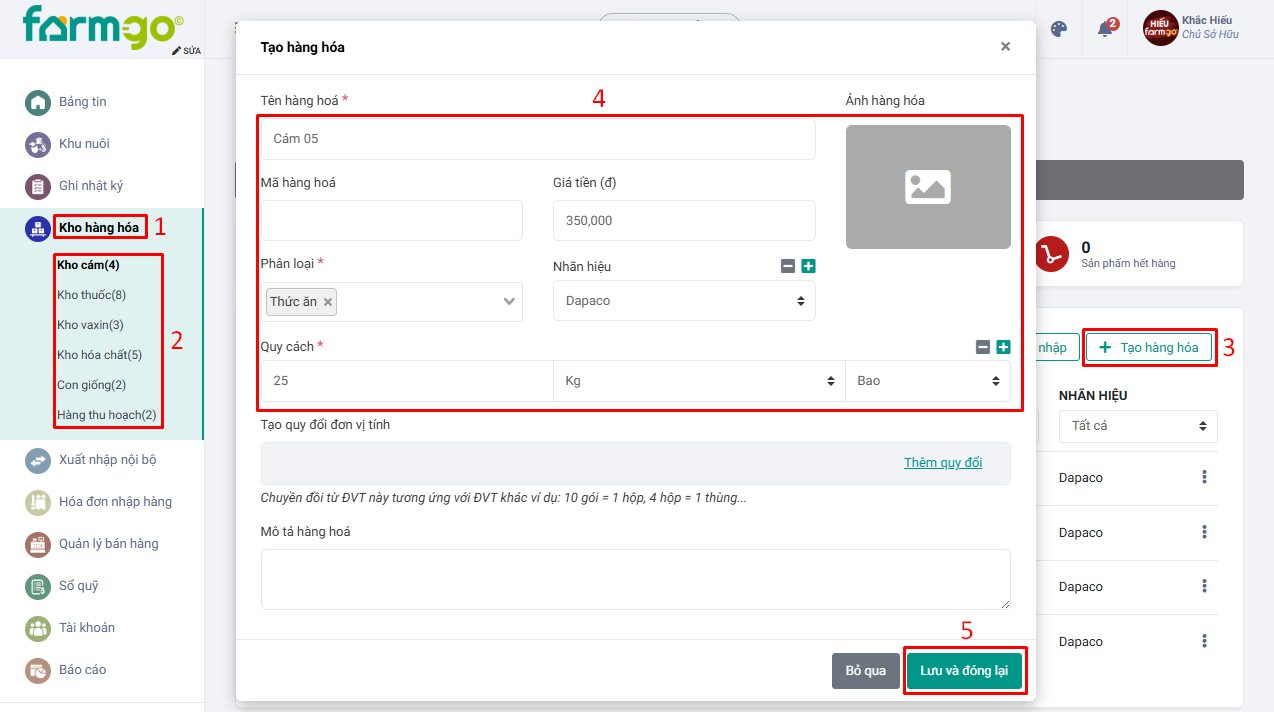
Task: Click green plus icon beside Nhãn hiệu
Action: click(808, 266)
